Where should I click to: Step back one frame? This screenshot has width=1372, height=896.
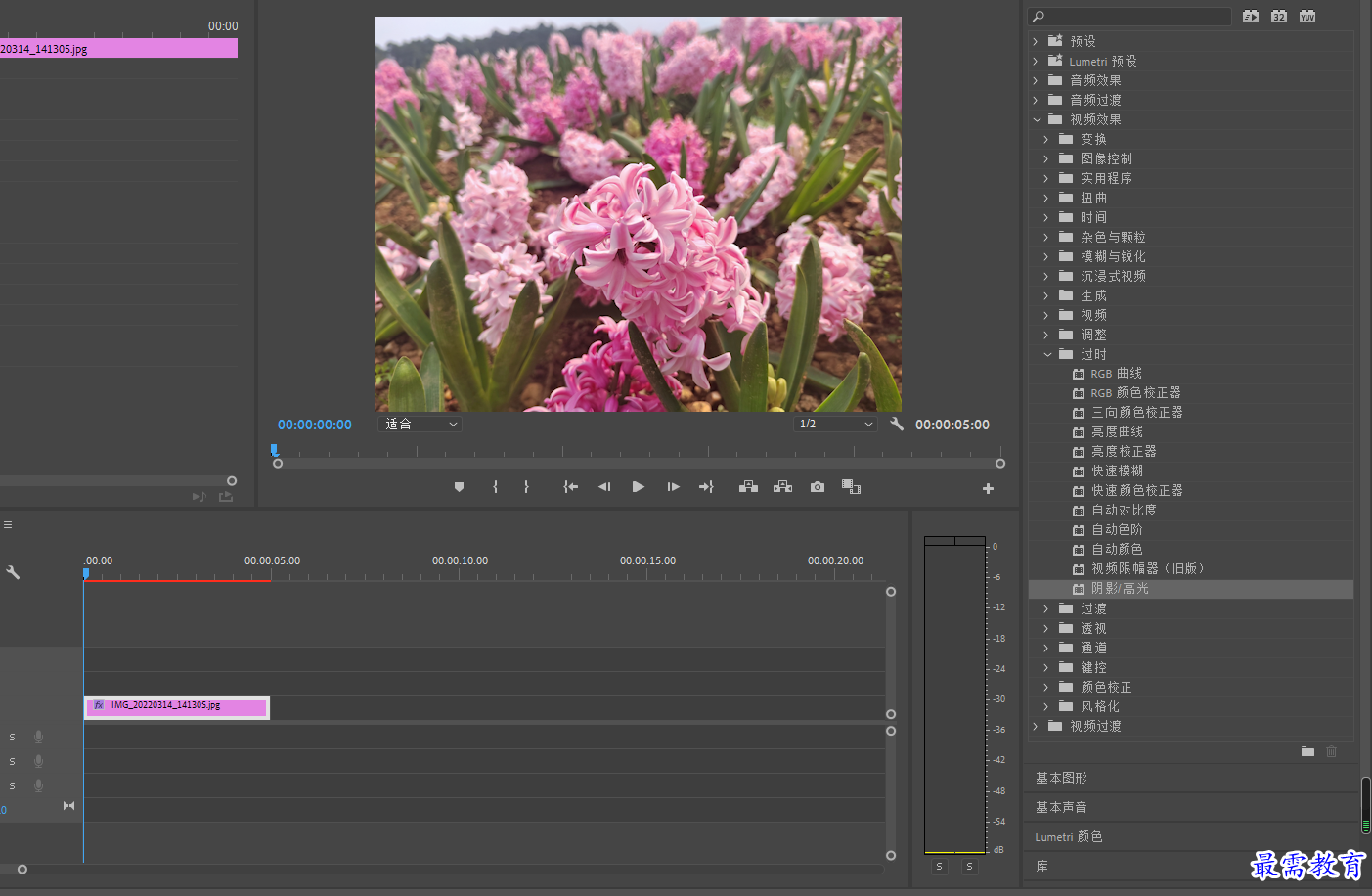click(x=604, y=487)
